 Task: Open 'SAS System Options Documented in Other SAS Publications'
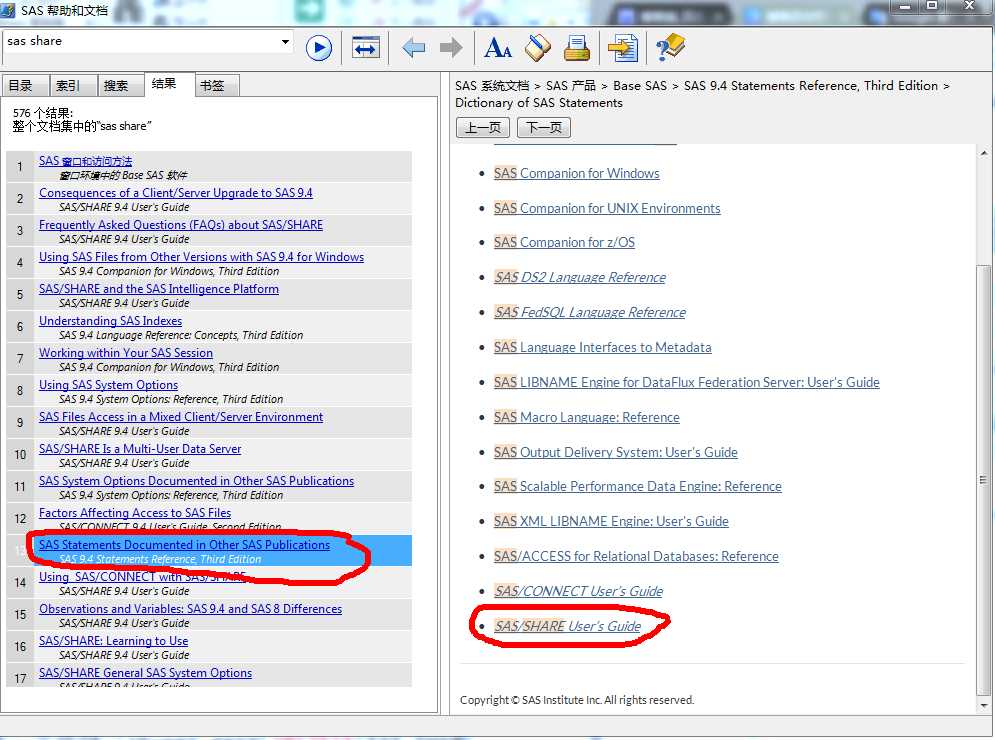point(196,481)
